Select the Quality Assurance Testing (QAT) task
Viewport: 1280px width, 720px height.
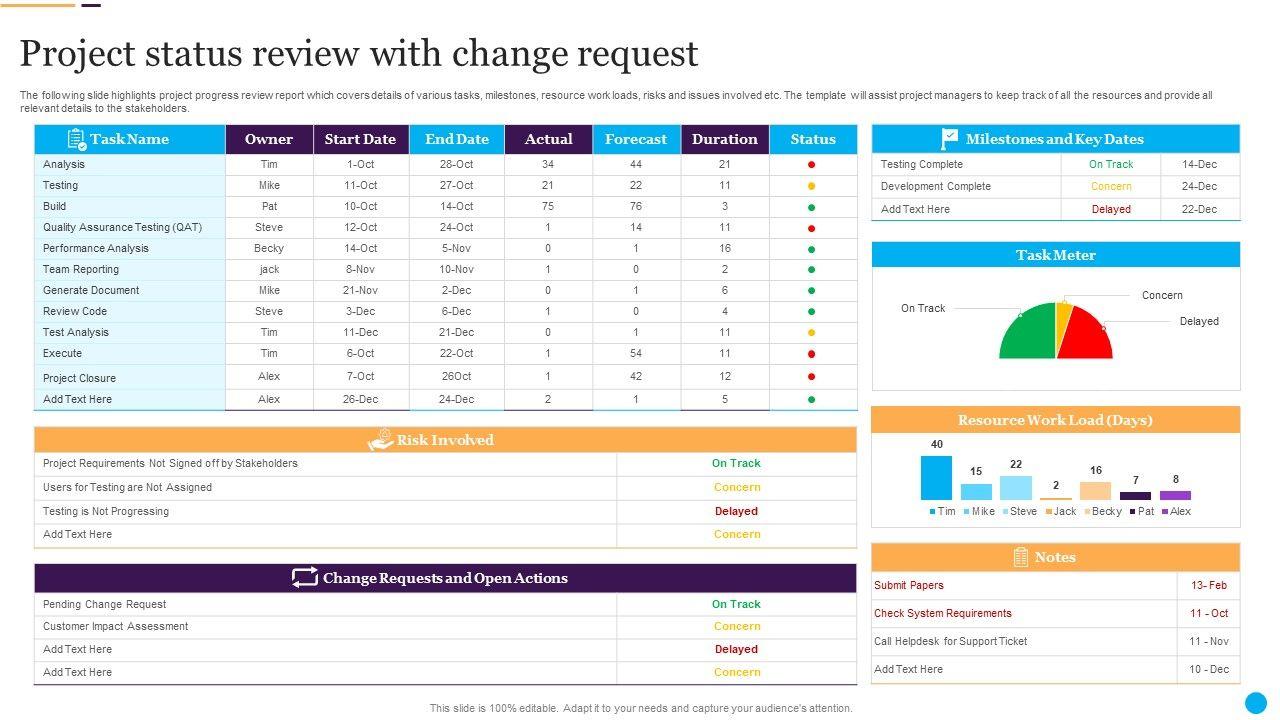122,227
